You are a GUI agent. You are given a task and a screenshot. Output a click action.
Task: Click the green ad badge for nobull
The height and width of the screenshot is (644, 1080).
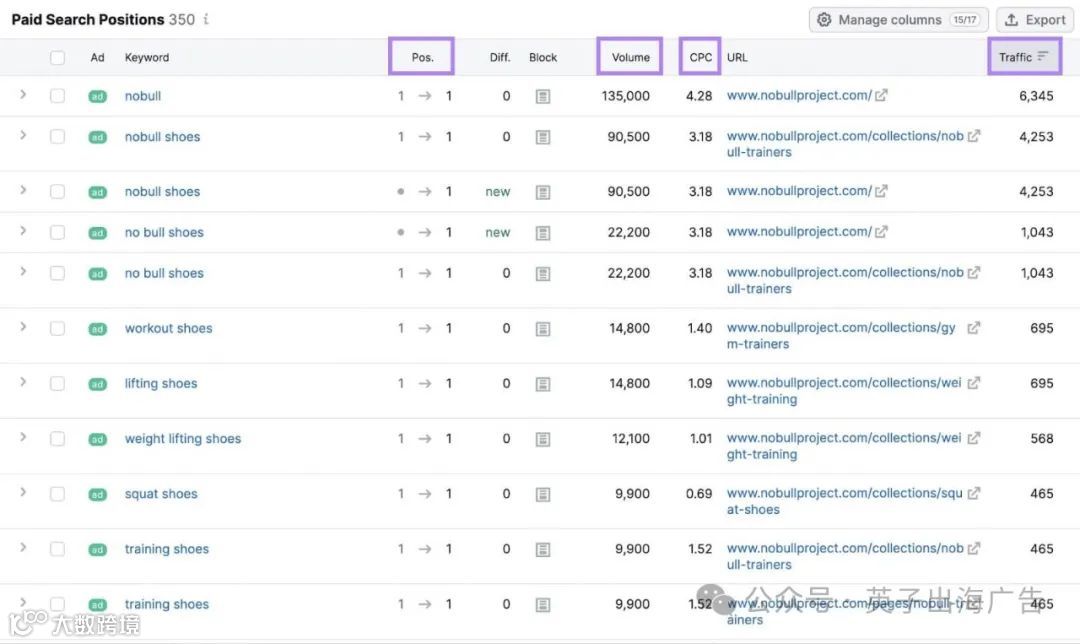tap(98, 96)
